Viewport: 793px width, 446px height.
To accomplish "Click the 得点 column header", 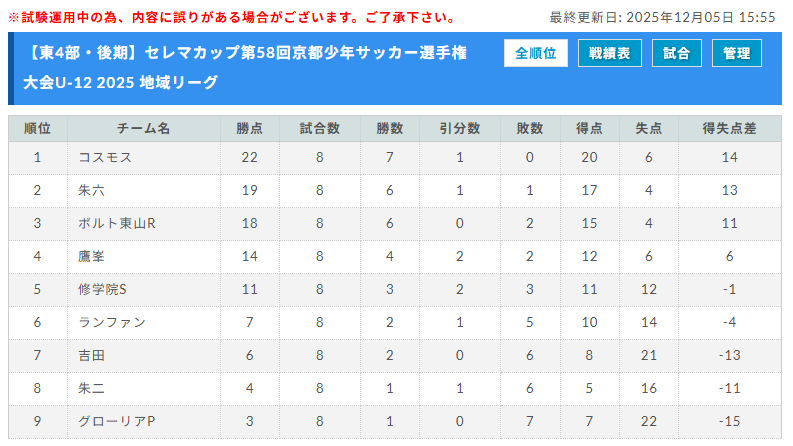I will click(589, 128).
